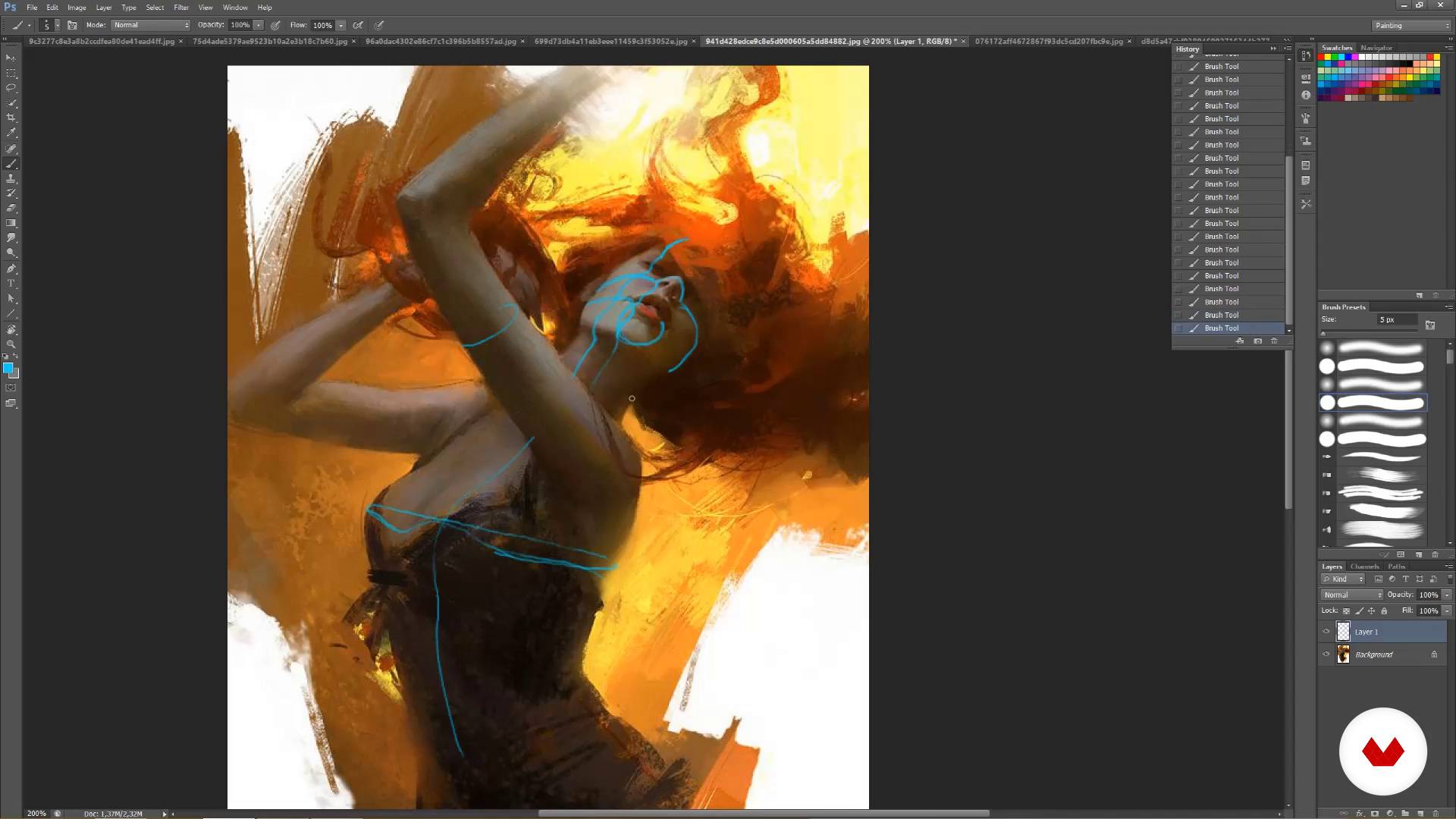Click the foreground color box
This screenshot has height=819, width=1456.
(8, 368)
